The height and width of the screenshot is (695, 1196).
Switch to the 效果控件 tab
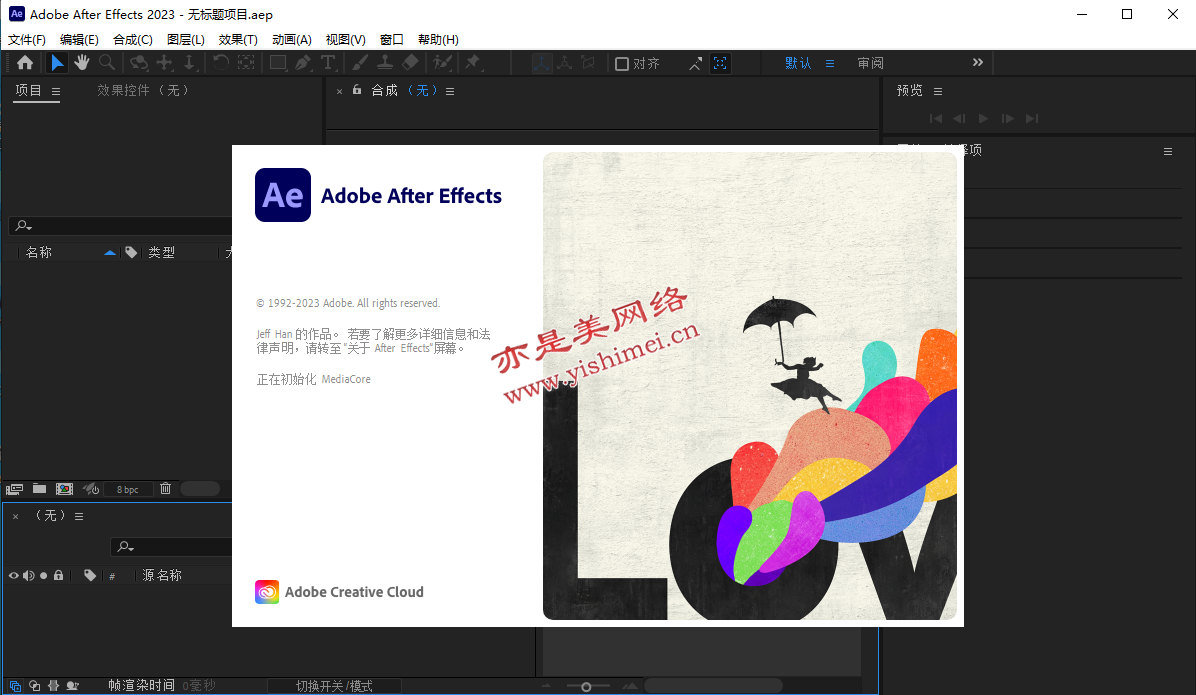pos(143,91)
